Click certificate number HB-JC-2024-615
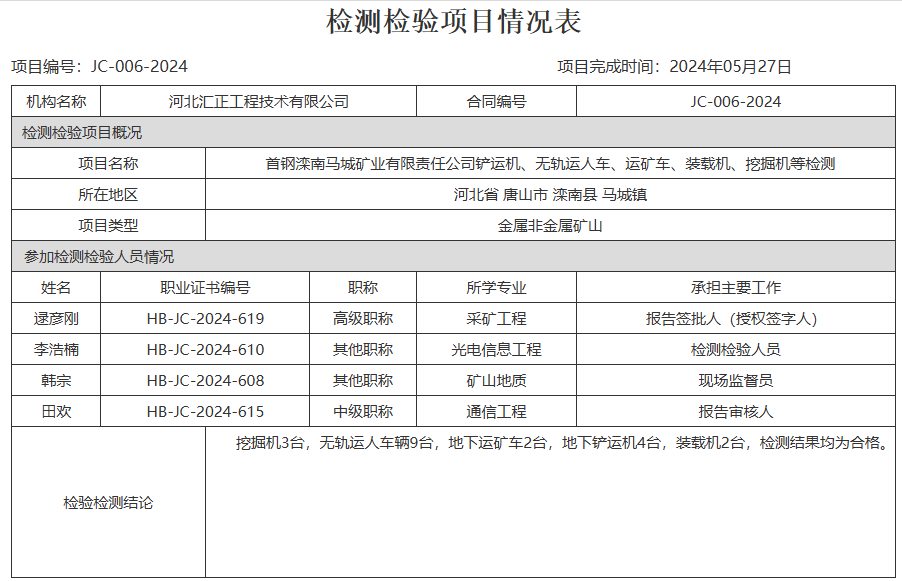Screen dimensions: 902x581 click(205, 412)
